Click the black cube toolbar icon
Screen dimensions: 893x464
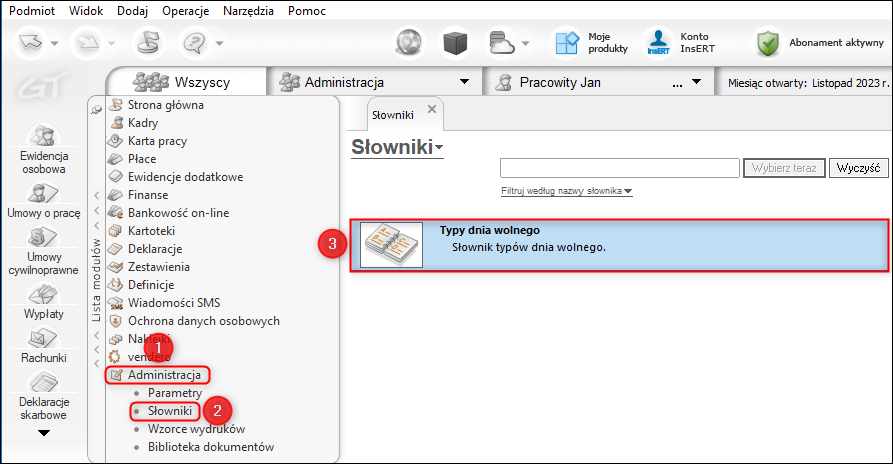455,43
